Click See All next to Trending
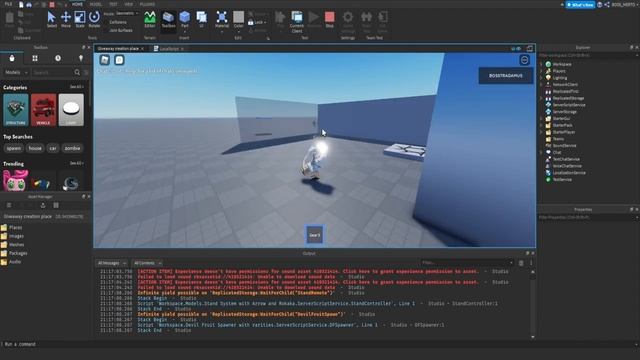The width and height of the screenshot is (640, 360). coord(76,163)
